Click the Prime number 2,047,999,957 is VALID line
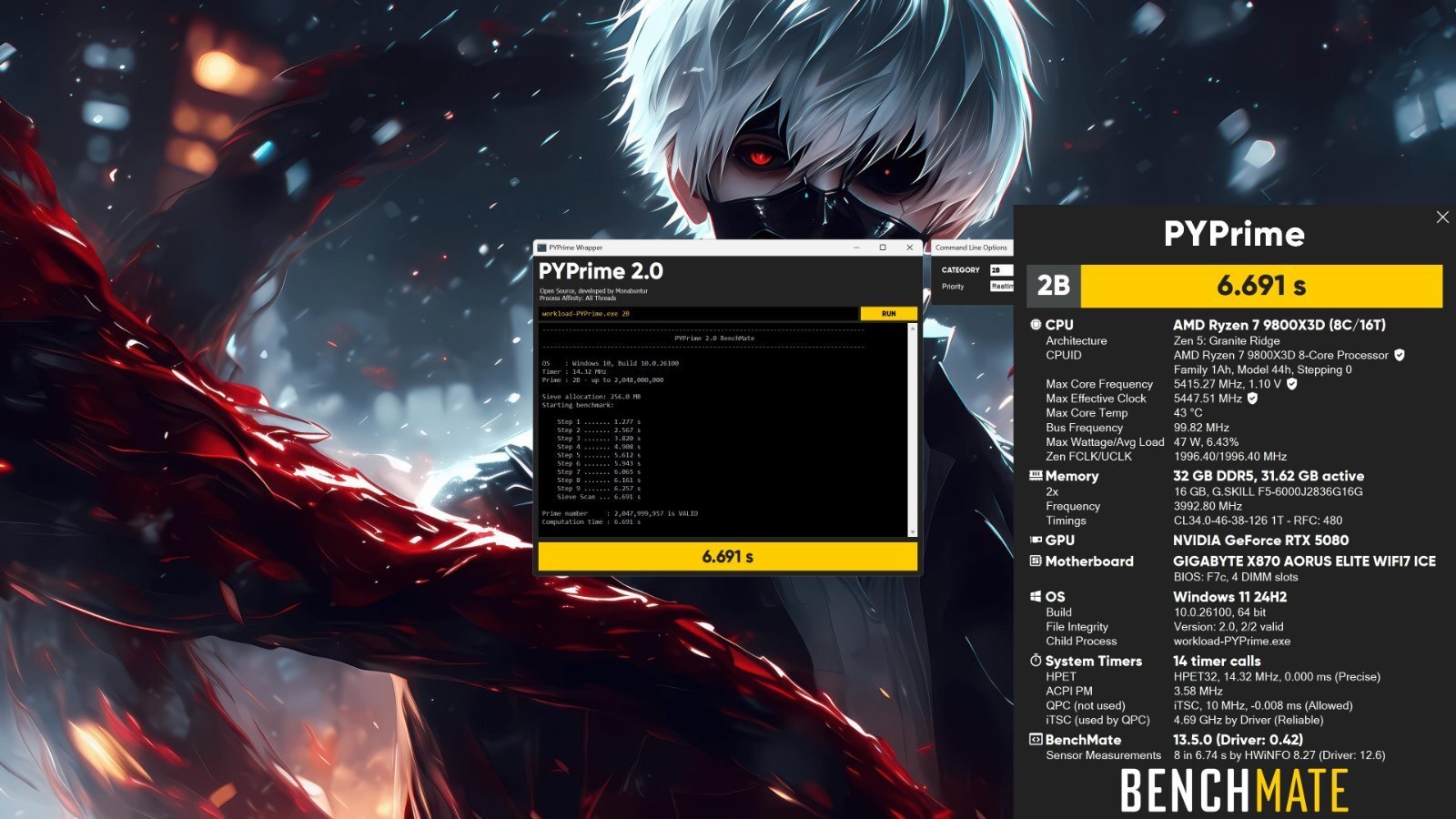This screenshot has width=1456, height=819. (620, 513)
